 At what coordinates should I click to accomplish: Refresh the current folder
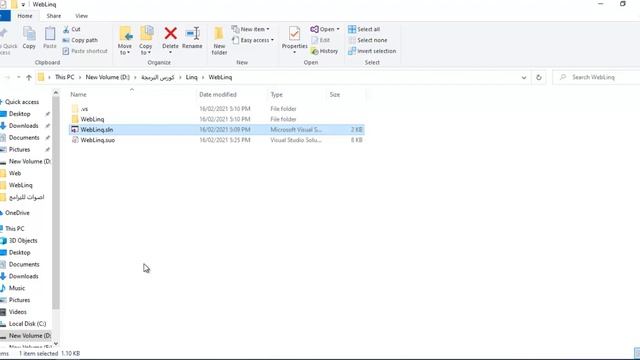[538, 77]
